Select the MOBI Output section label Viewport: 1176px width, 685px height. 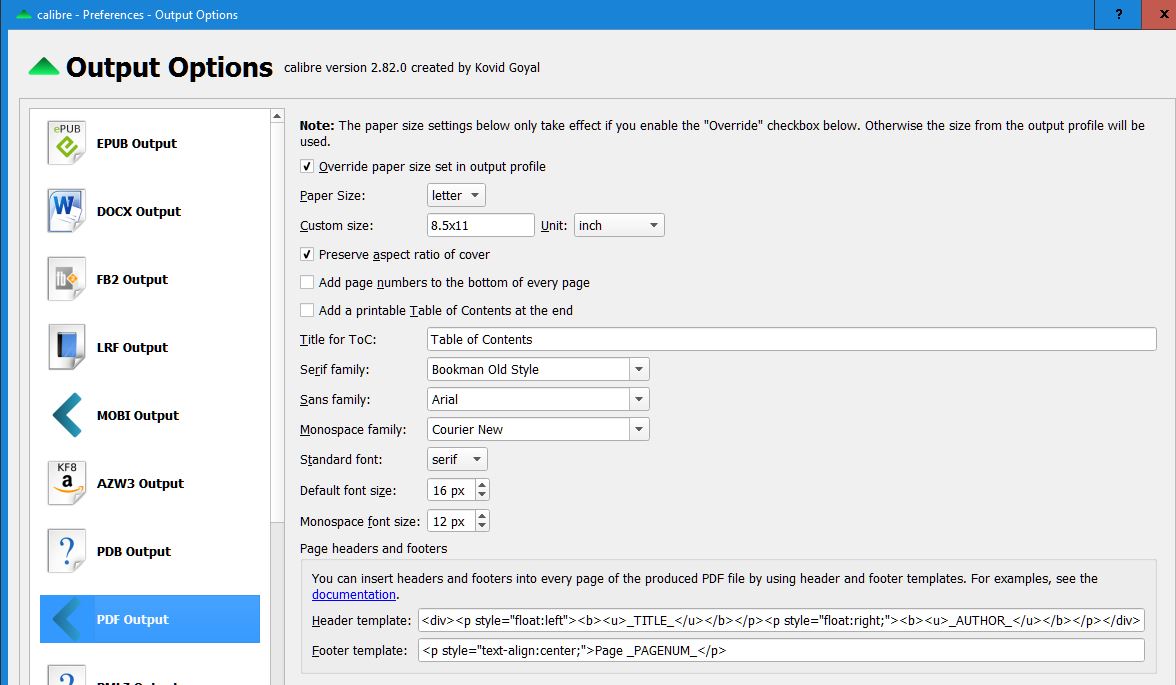[x=138, y=416]
